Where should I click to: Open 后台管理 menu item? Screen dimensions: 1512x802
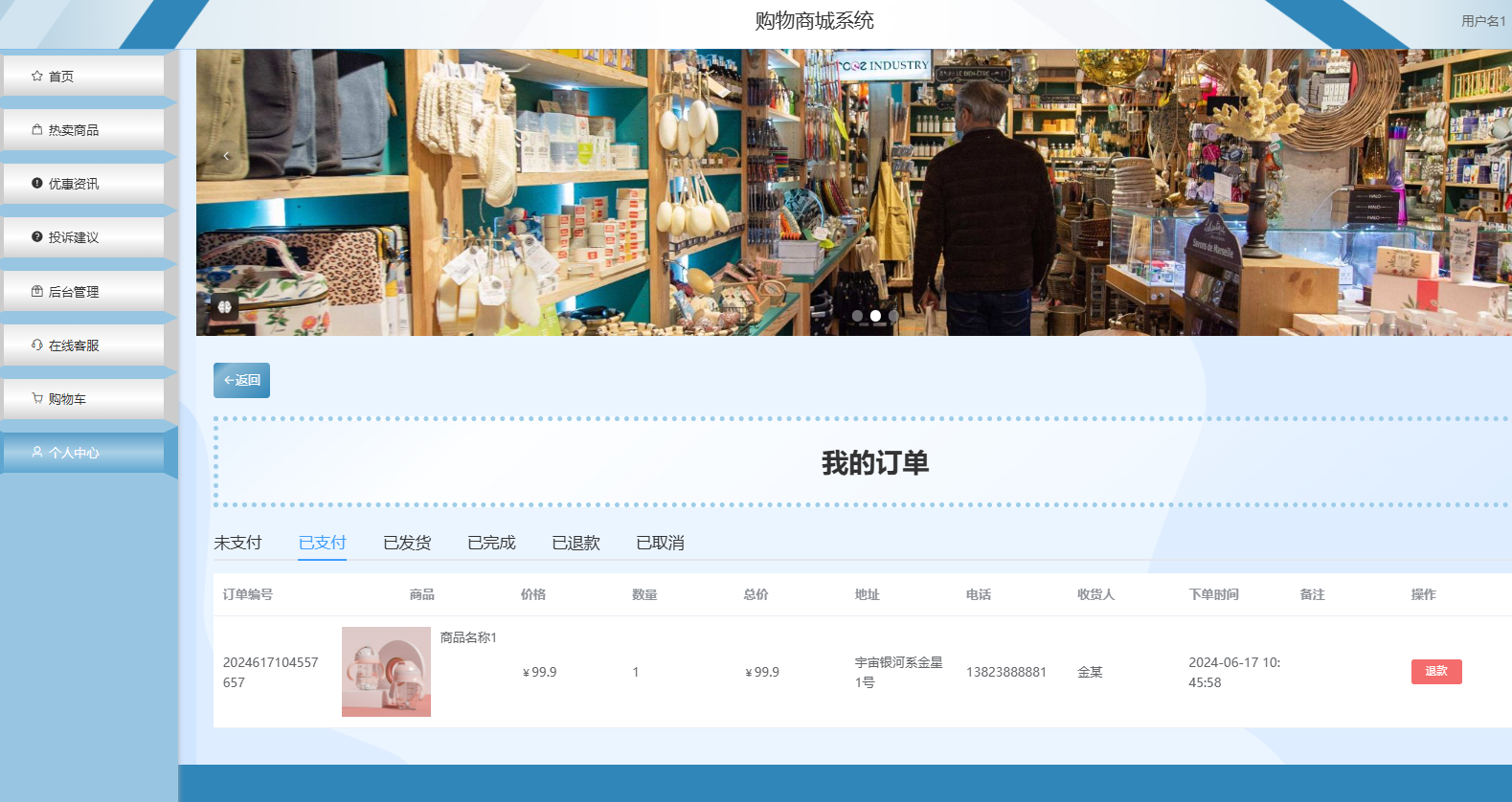point(83,291)
